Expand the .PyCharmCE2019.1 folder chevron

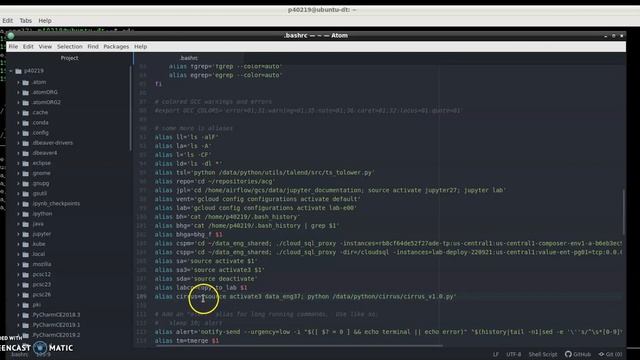[18, 325]
